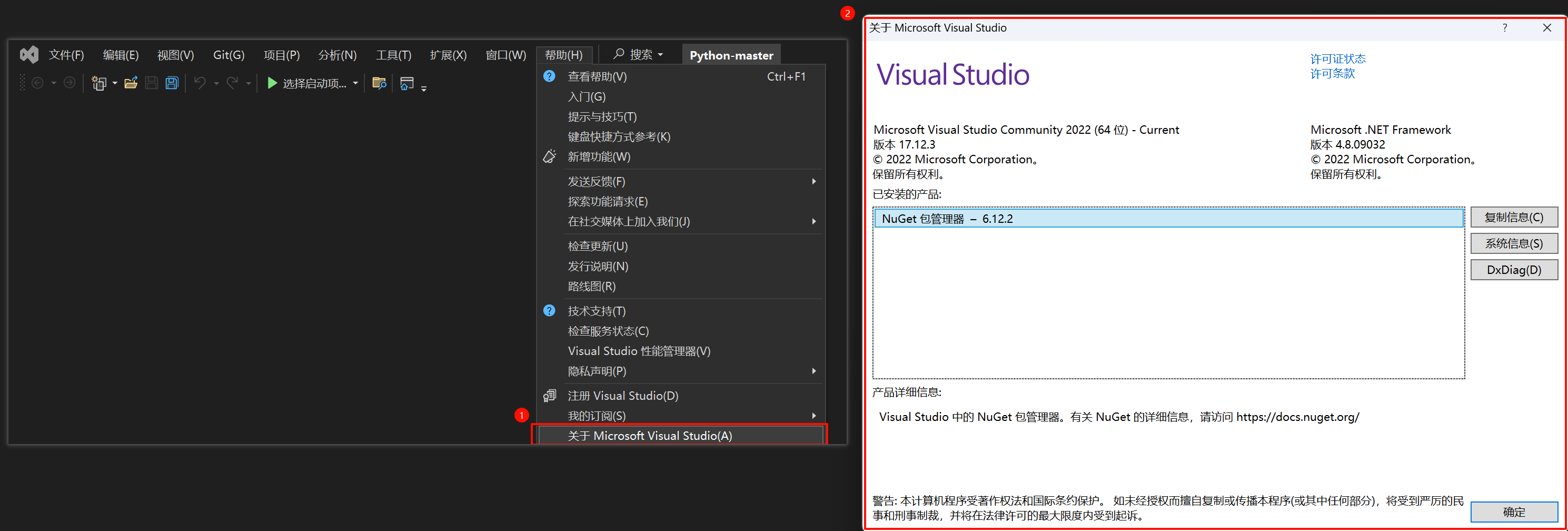Image resolution: width=1568 pixels, height=531 pixels.
Task: Click the start window home icon
Action: (x=406, y=83)
